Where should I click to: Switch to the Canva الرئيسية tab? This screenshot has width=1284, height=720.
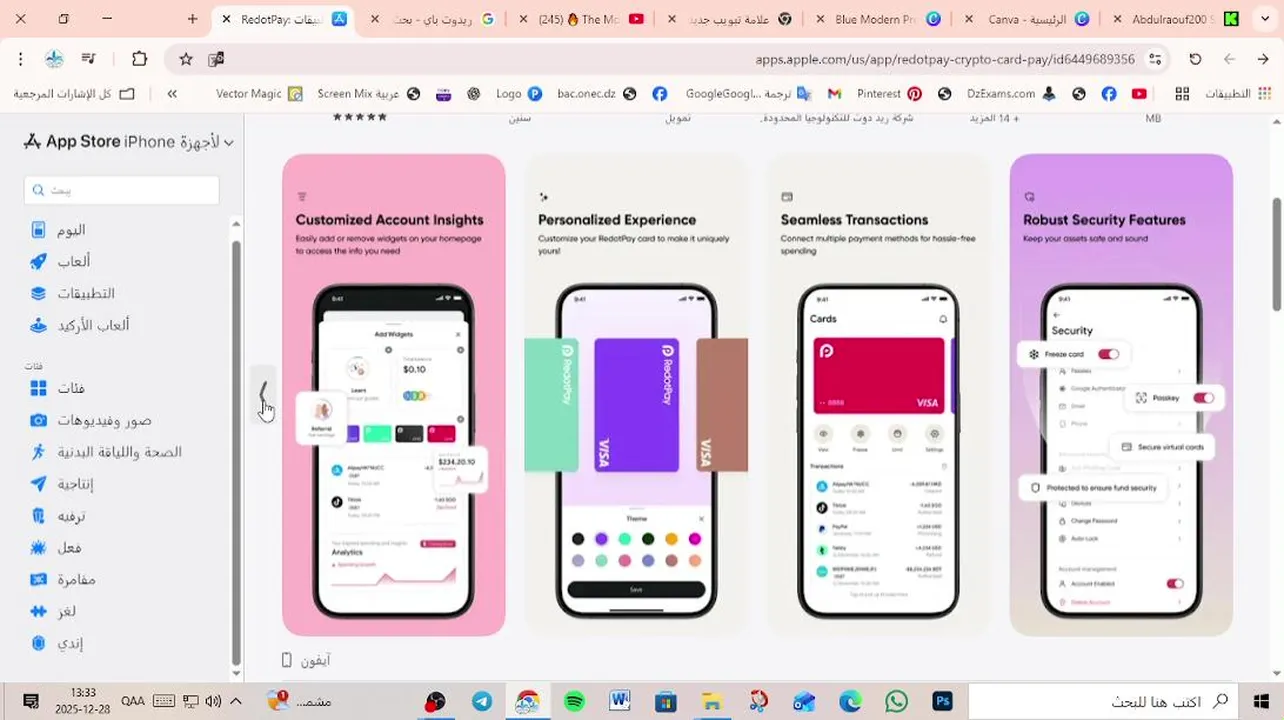[1030, 19]
